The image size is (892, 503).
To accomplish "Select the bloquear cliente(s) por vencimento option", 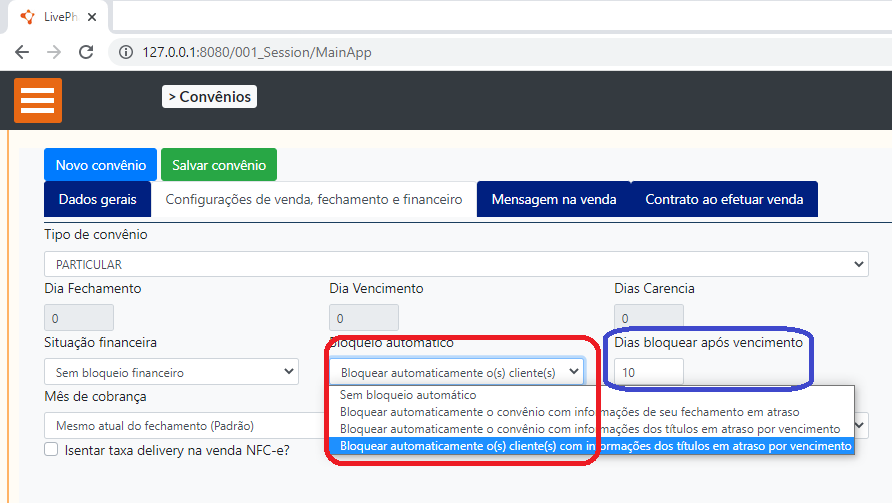I will coord(595,445).
